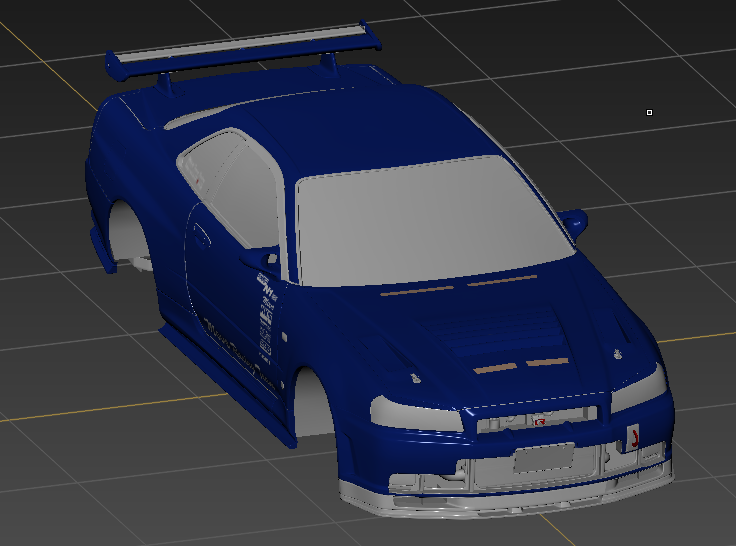The image size is (736, 546).
Task: Click the front wheel arch opening
Action: coord(314,403)
